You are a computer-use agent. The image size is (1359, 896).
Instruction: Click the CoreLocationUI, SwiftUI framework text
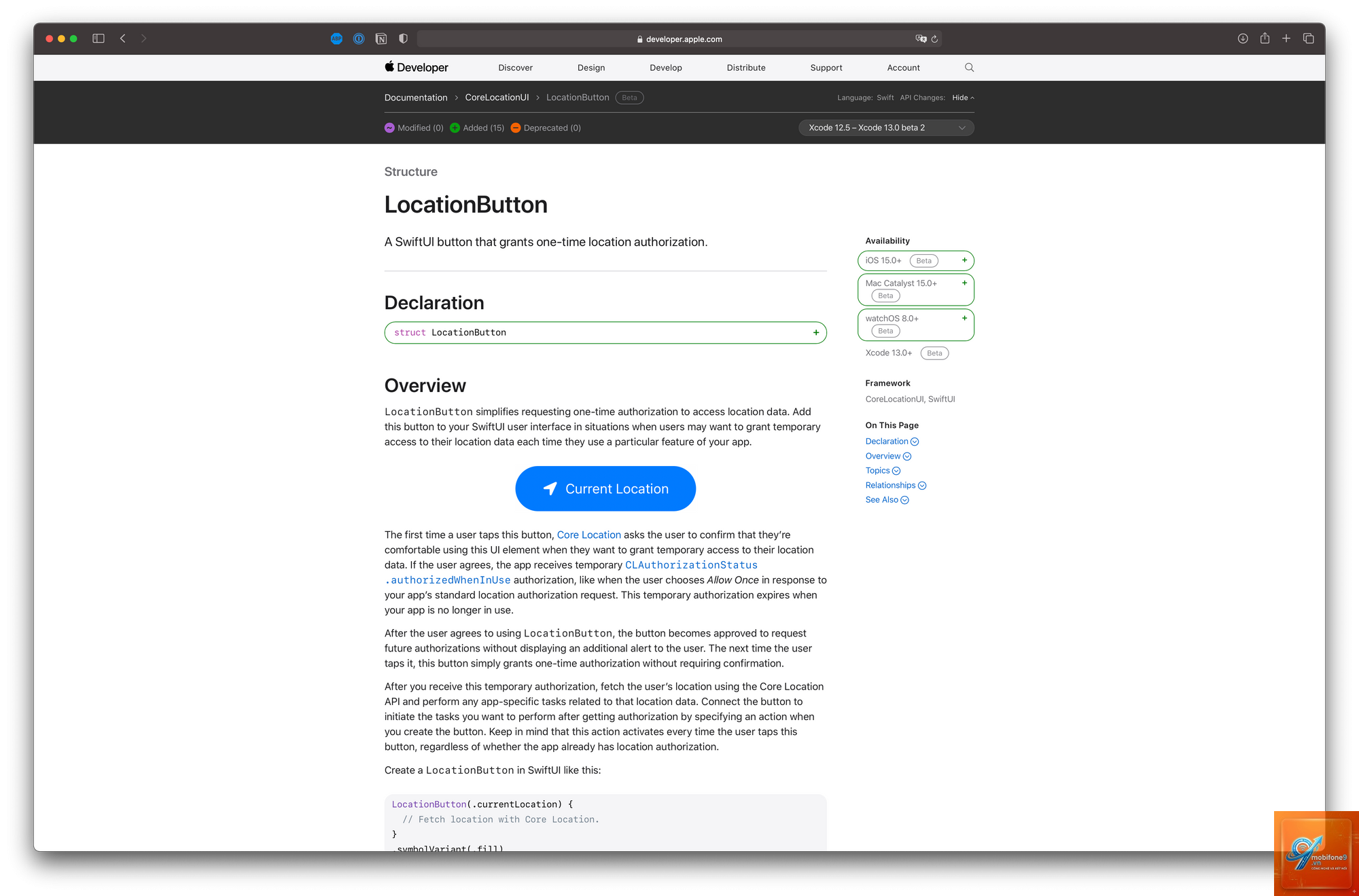[910, 399]
